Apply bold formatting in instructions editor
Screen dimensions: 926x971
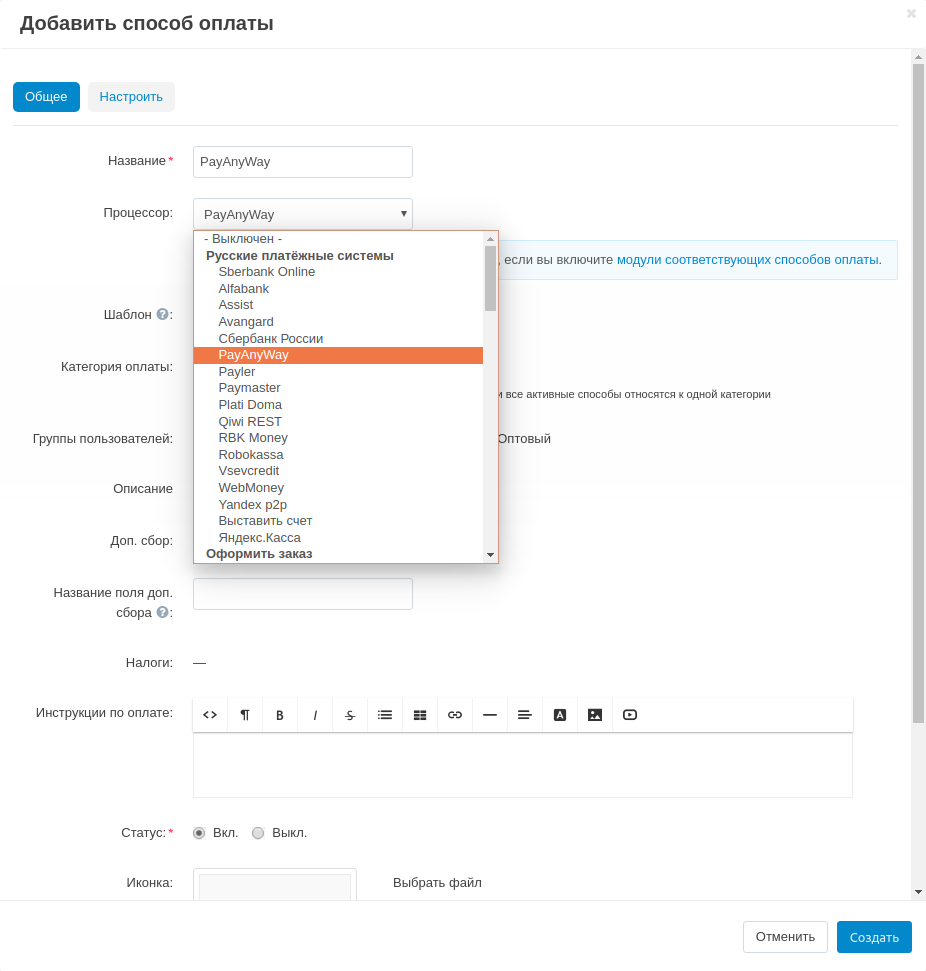280,715
